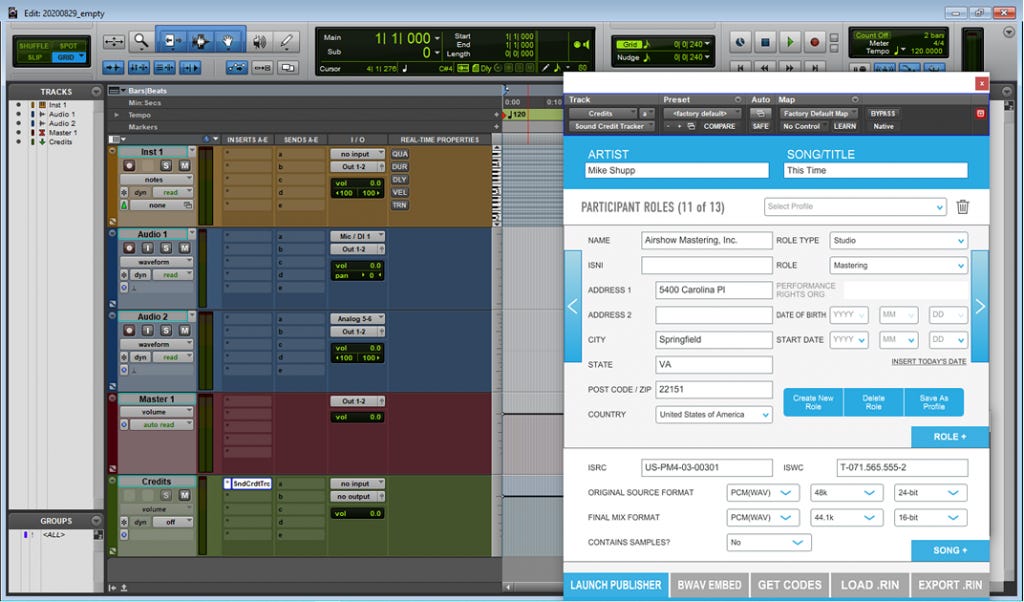Enable SPOT edit mode
The image size is (1024, 602).
[x=68, y=46]
